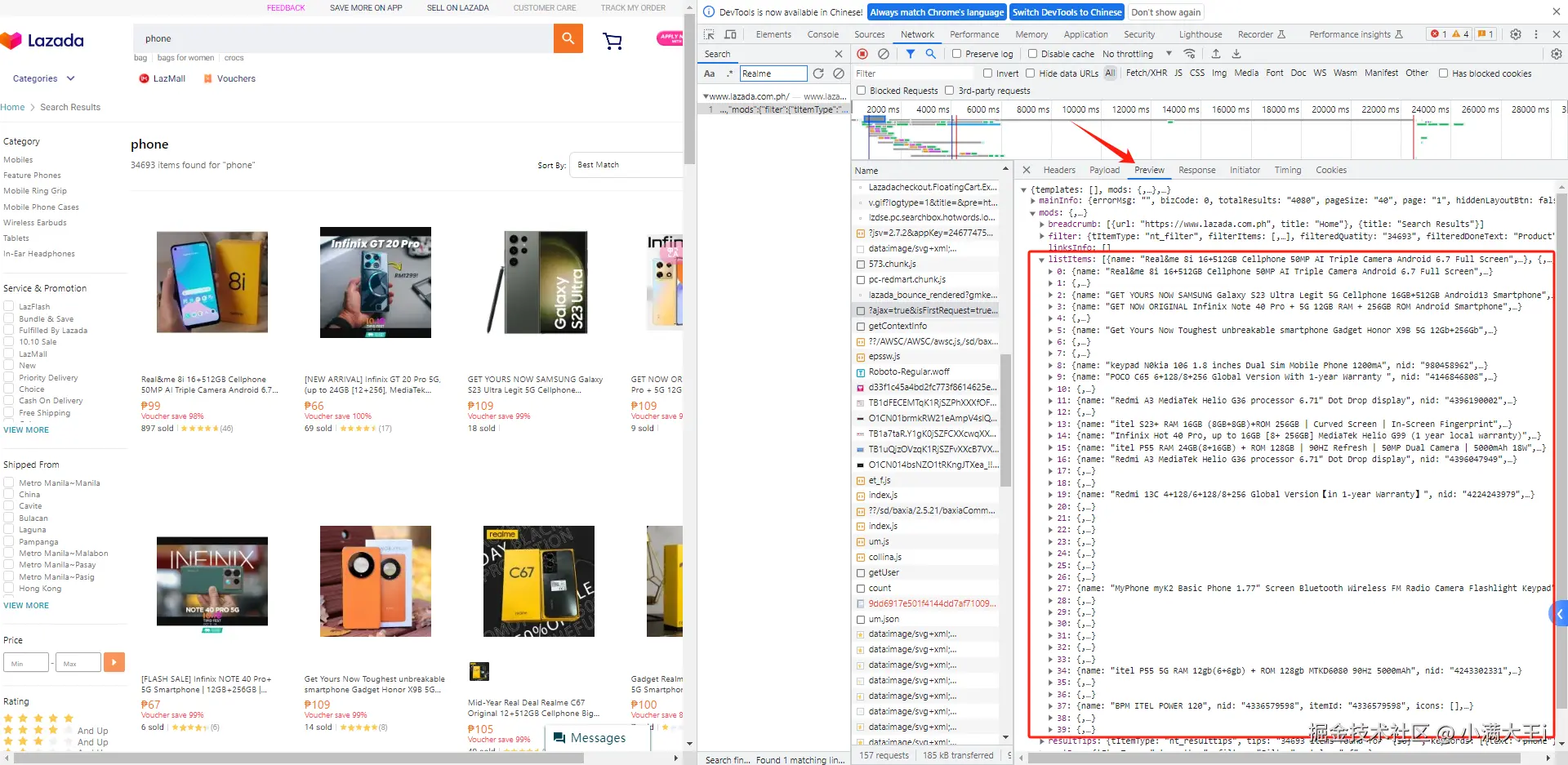Refresh the DevTools search results
Viewport: 1568px width, 765px height.
coord(818,73)
